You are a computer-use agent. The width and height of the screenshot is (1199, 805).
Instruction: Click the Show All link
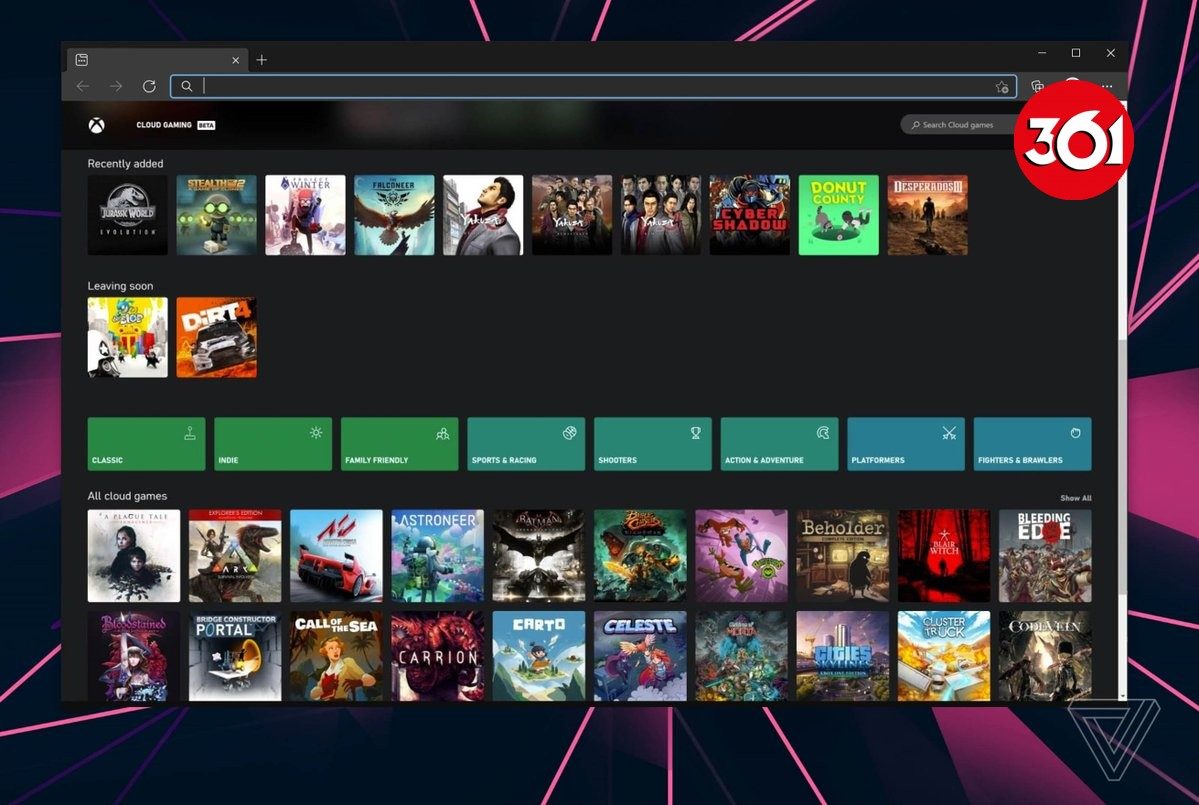click(x=1075, y=498)
